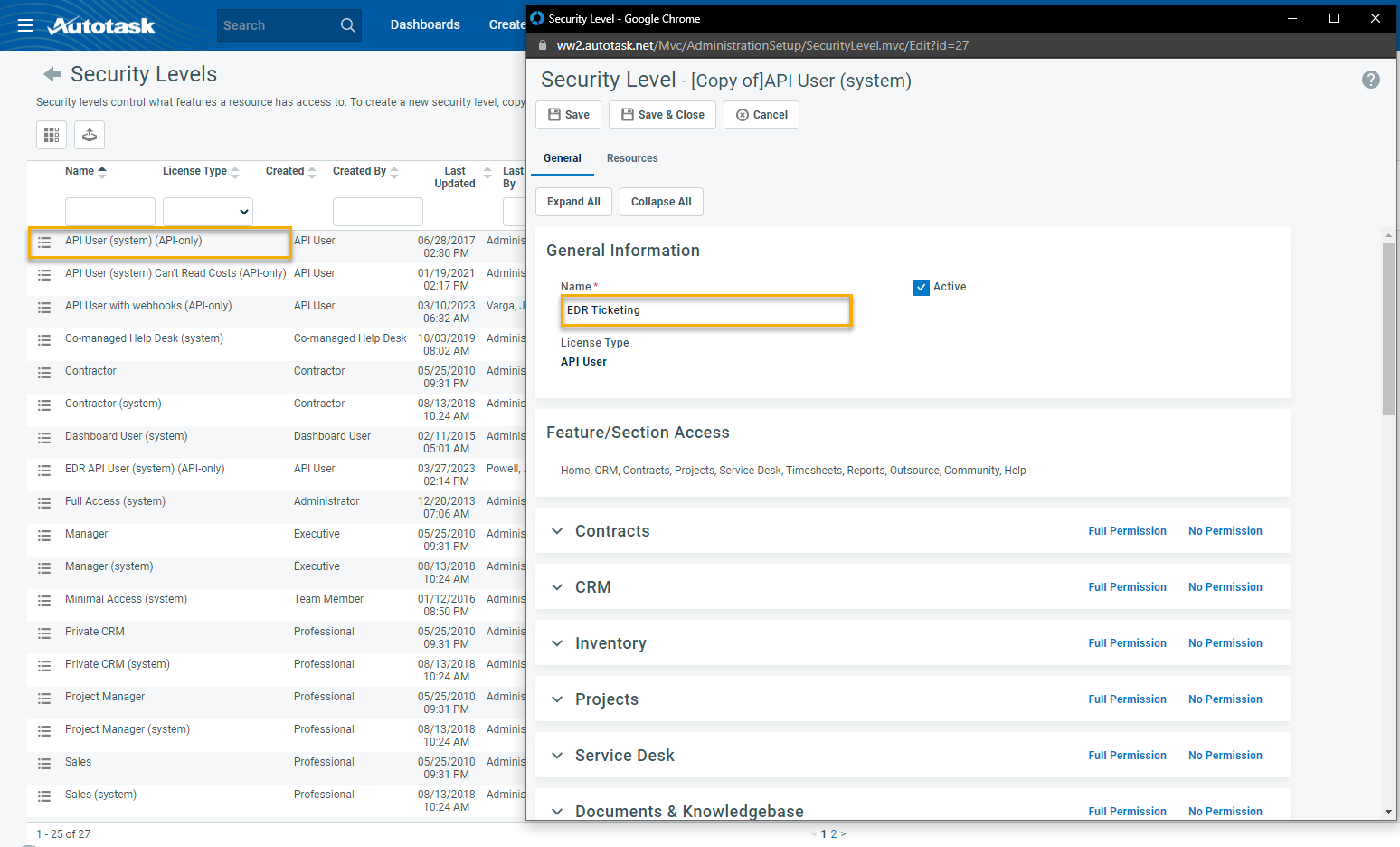The image size is (1400, 847).
Task: Open the Create menu
Action: point(507,24)
